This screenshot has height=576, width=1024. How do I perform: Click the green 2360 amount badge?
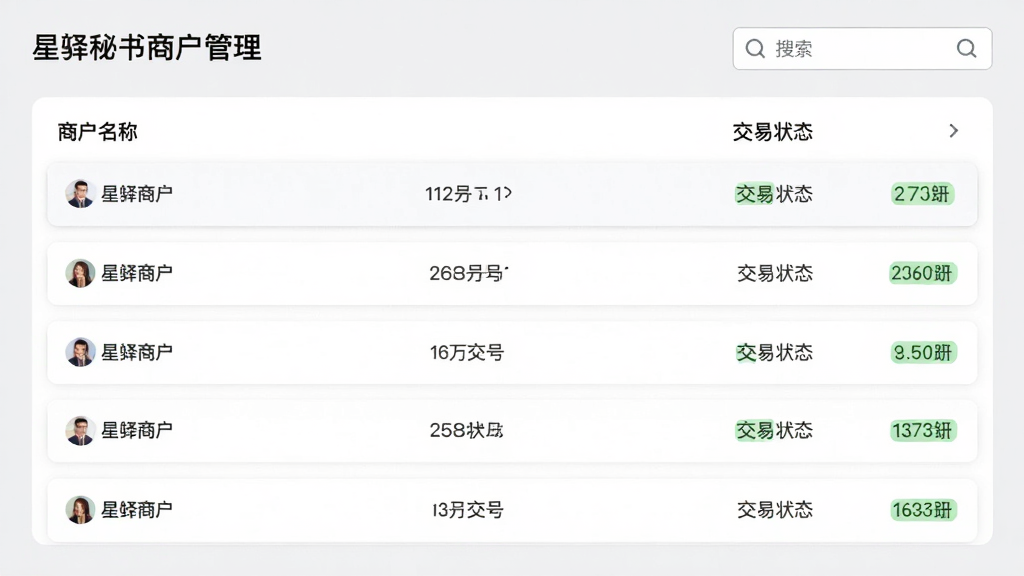click(x=922, y=273)
